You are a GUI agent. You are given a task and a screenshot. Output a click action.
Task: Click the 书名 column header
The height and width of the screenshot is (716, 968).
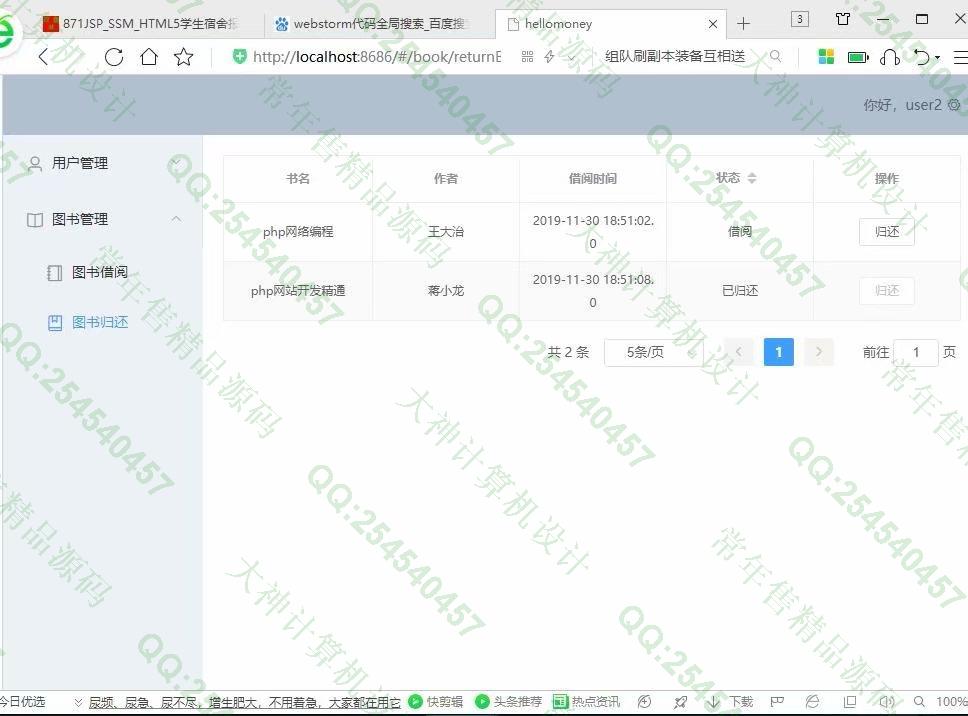tap(298, 178)
